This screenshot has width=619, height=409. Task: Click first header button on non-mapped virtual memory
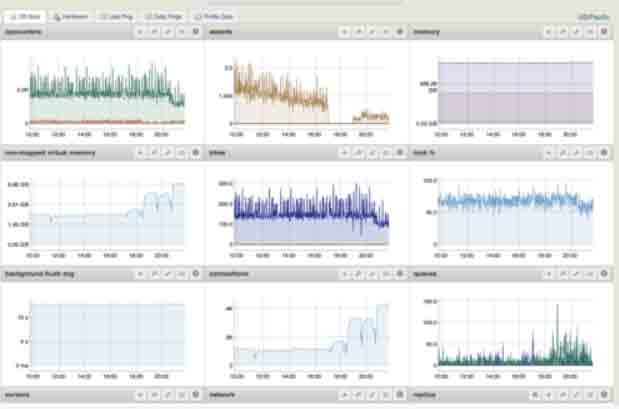140,153
